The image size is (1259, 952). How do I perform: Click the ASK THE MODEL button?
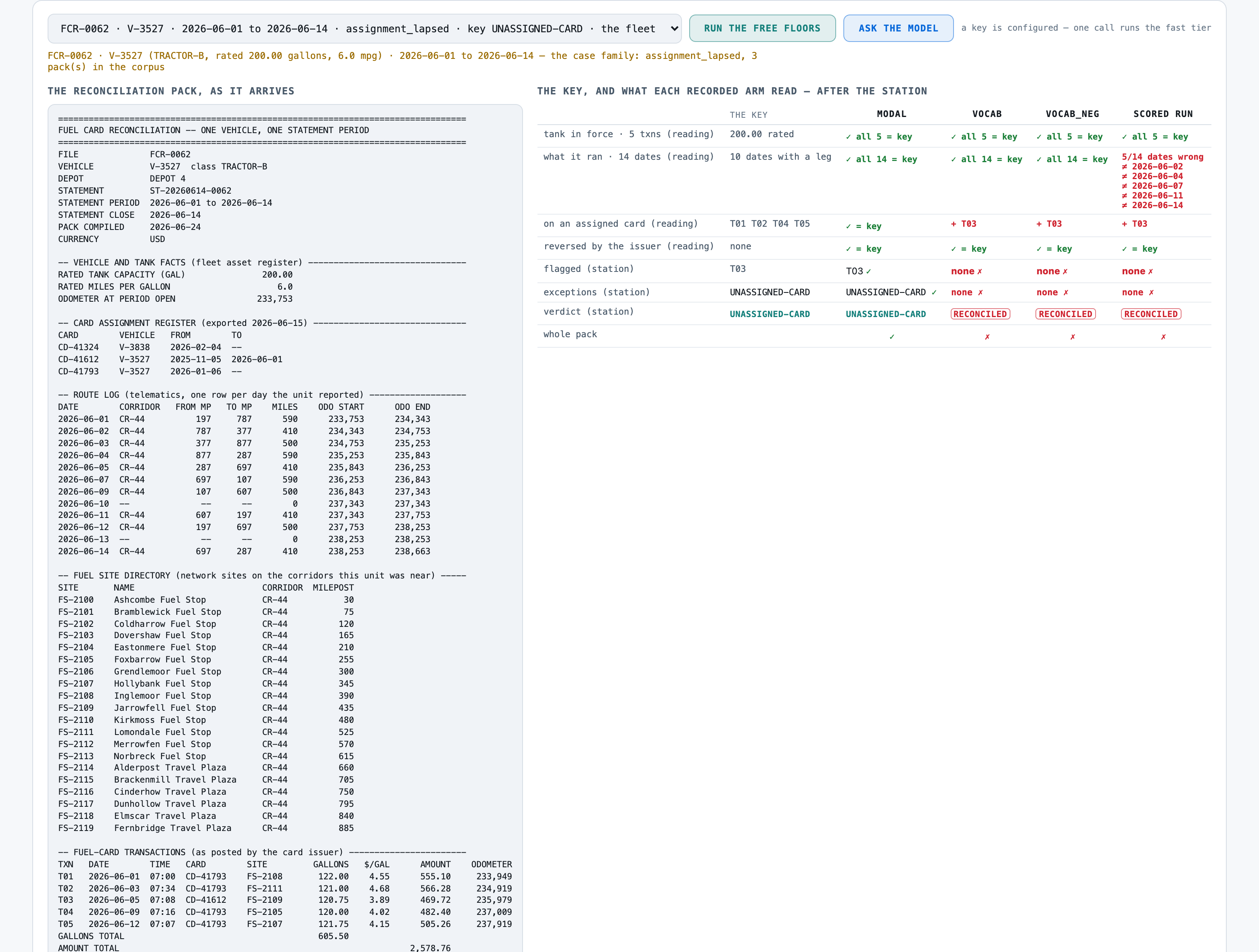coord(898,29)
